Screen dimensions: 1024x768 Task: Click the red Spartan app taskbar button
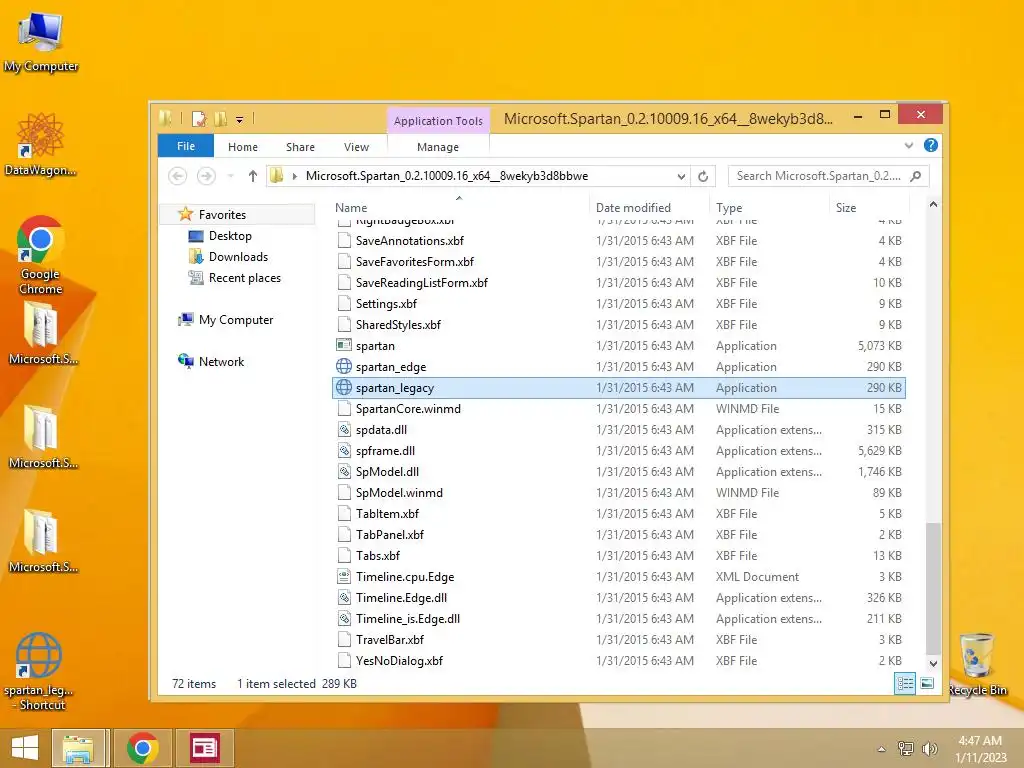coord(204,748)
